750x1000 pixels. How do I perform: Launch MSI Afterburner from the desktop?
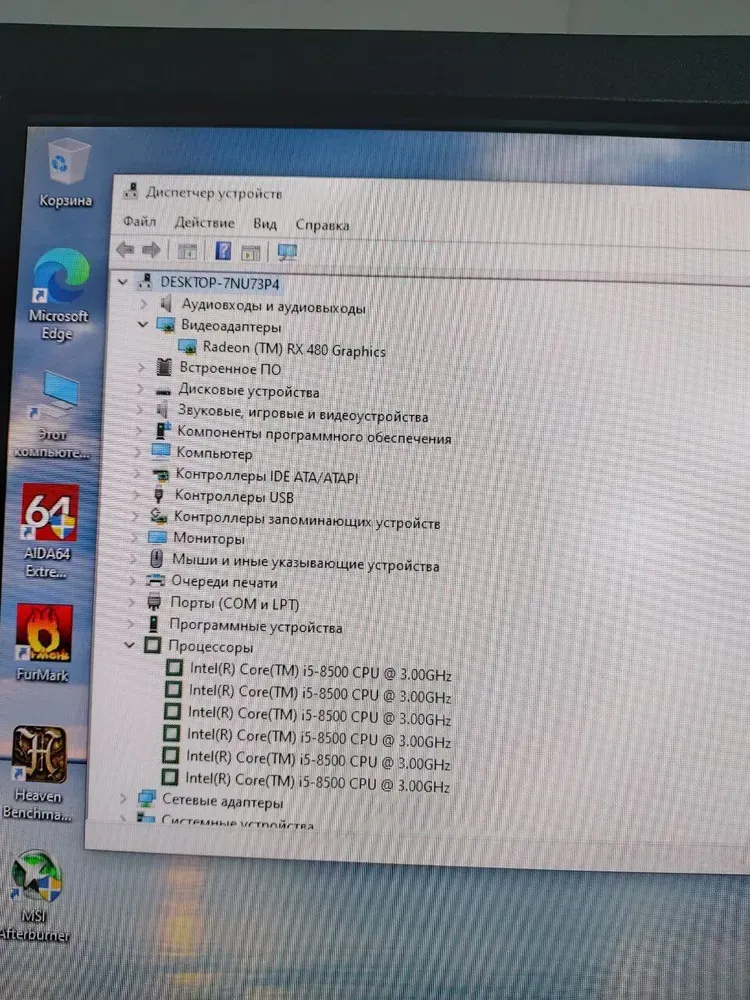tap(36, 877)
